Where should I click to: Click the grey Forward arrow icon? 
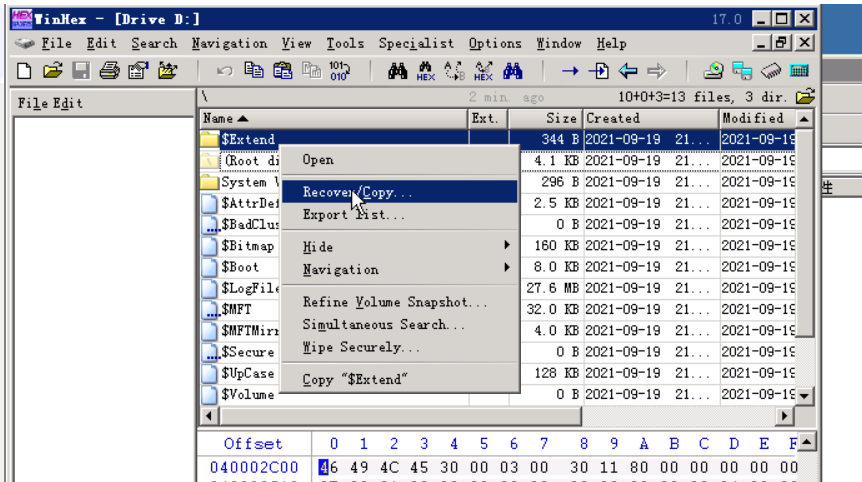click(x=656, y=71)
